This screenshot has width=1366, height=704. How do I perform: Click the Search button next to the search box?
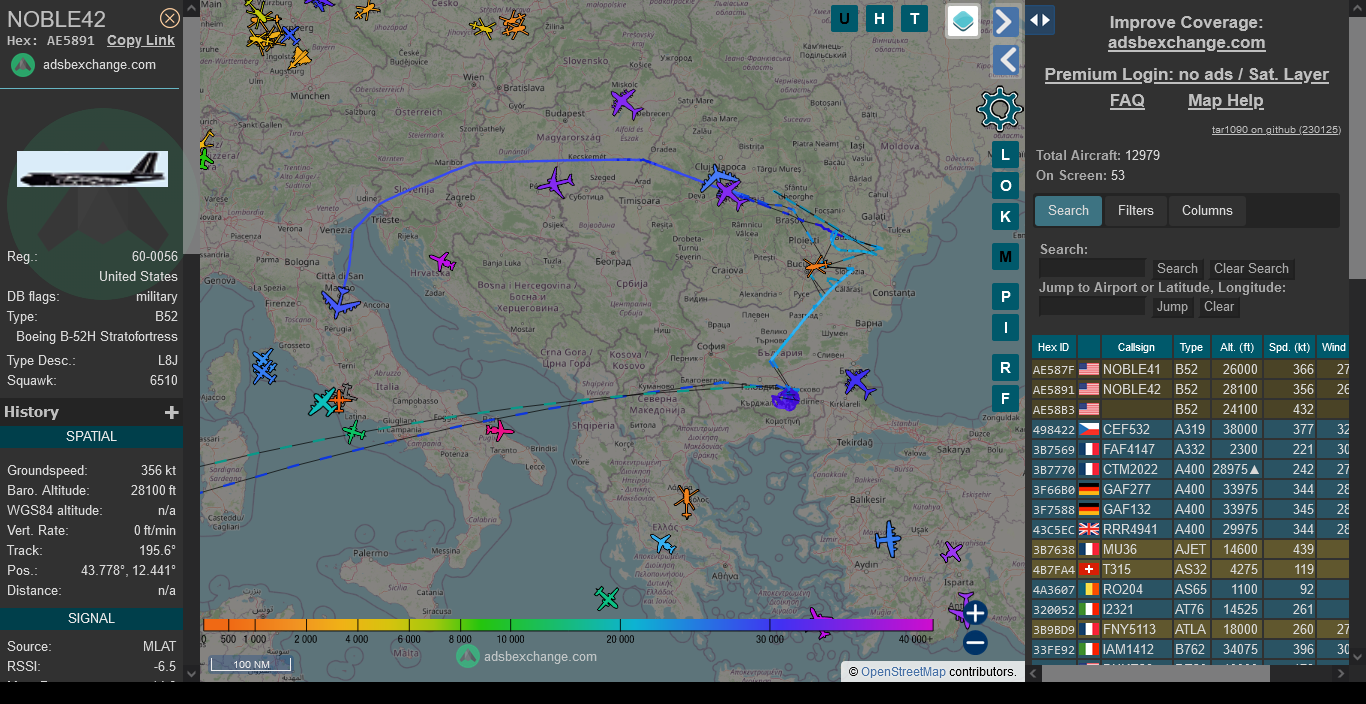coord(1177,269)
